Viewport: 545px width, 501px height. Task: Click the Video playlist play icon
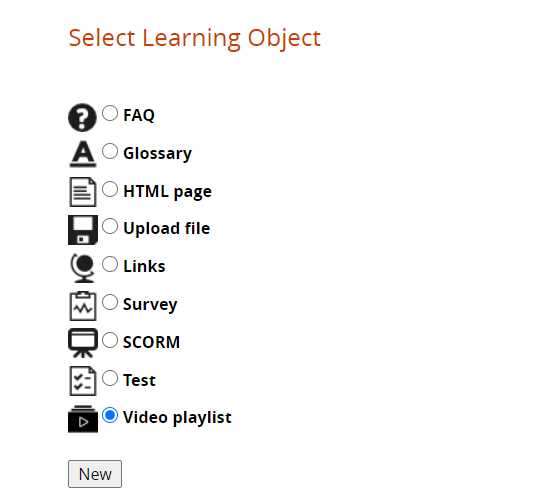(83, 419)
